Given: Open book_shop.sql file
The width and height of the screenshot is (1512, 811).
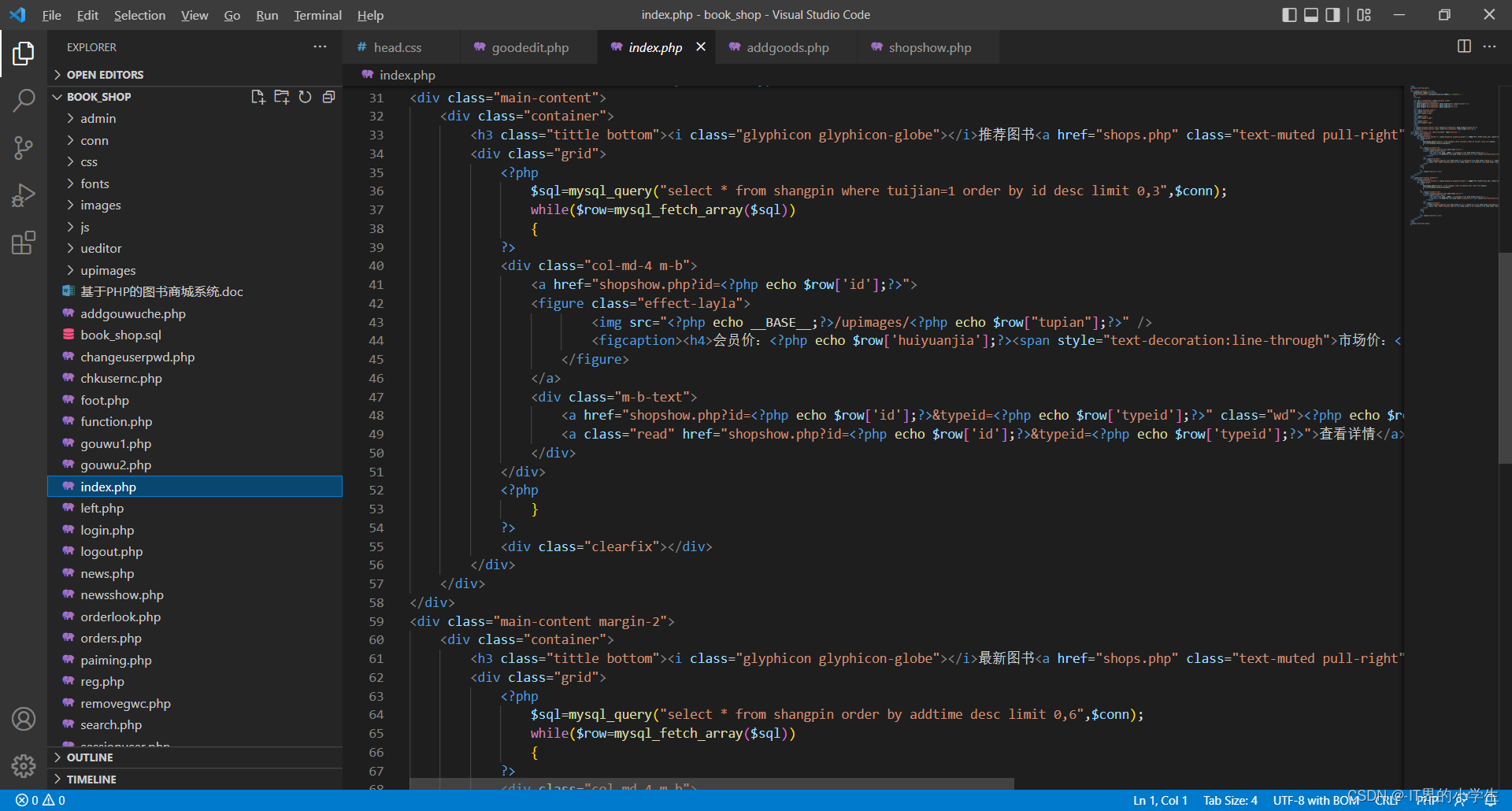Looking at the screenshot, I should point(120,335).
